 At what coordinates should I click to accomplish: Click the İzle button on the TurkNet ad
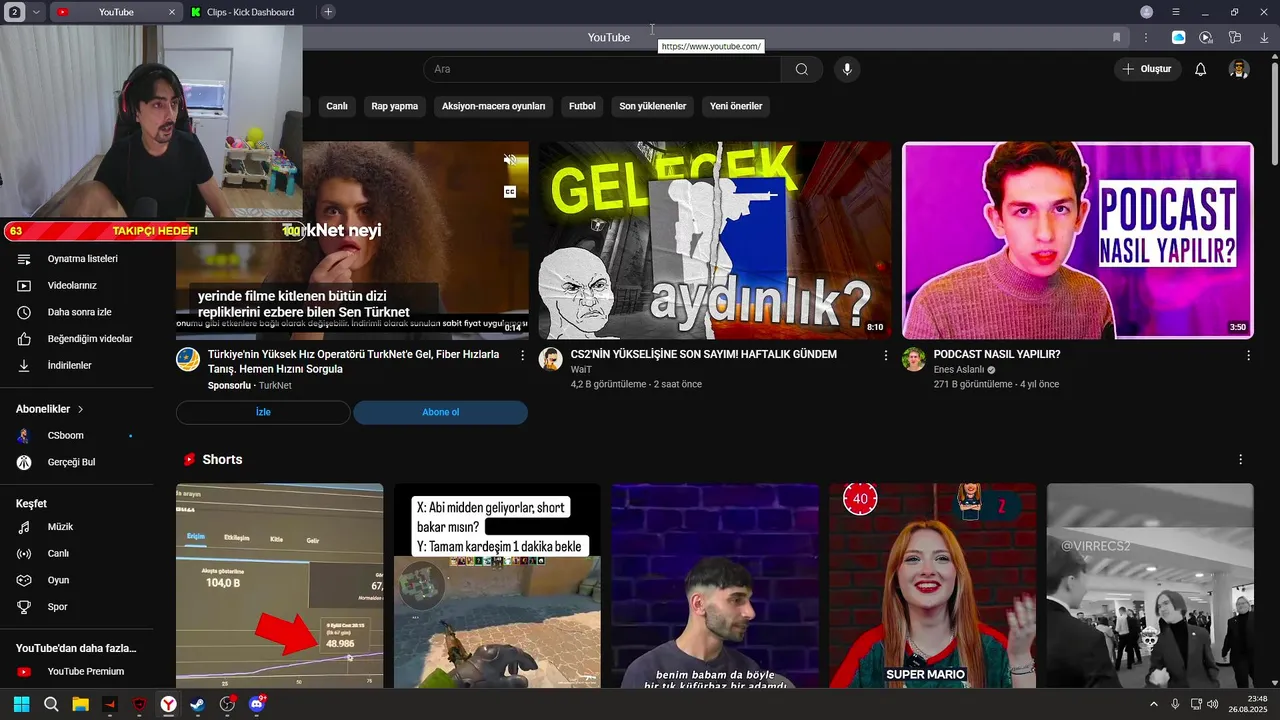click(263, 412)
